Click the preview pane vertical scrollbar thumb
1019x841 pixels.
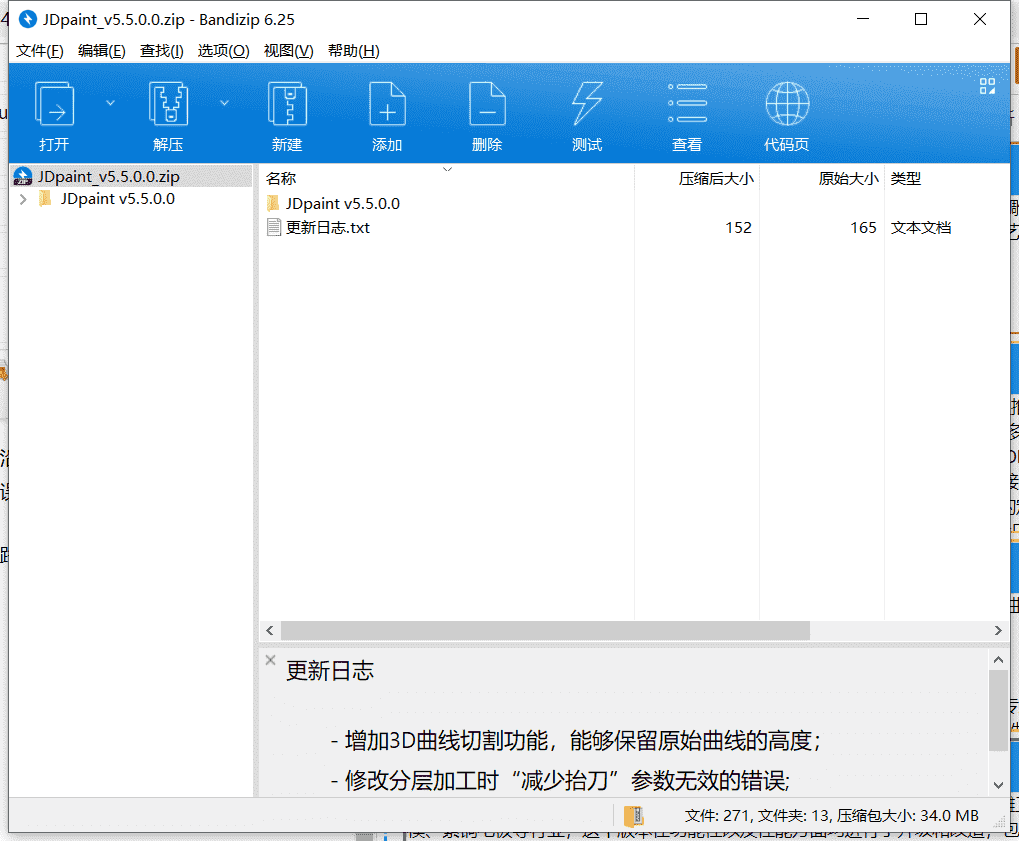tap(998, 710)
